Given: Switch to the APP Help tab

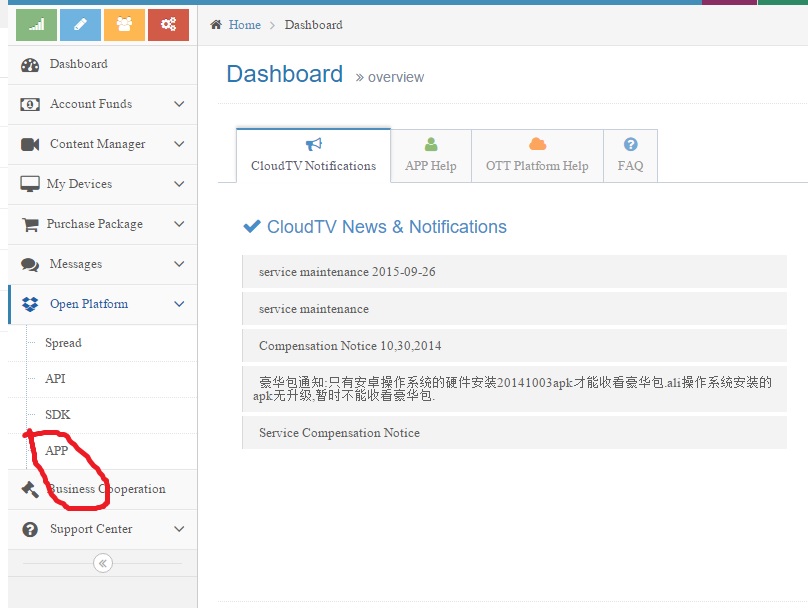Looking at the screenshot, I should (x=431, y=156).
